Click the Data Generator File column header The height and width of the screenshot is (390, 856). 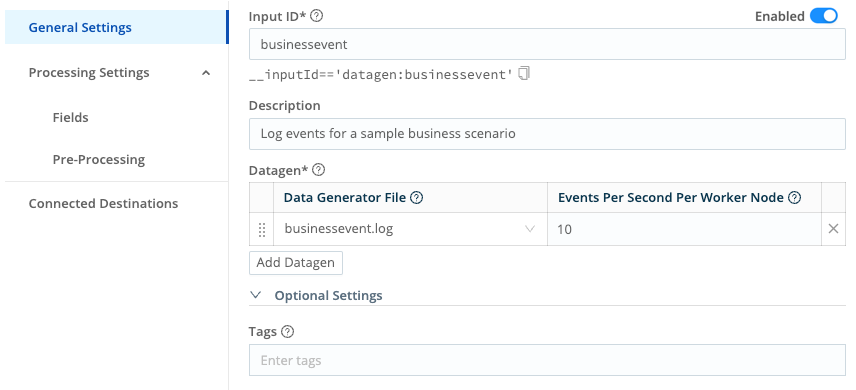tap(344, 198)
